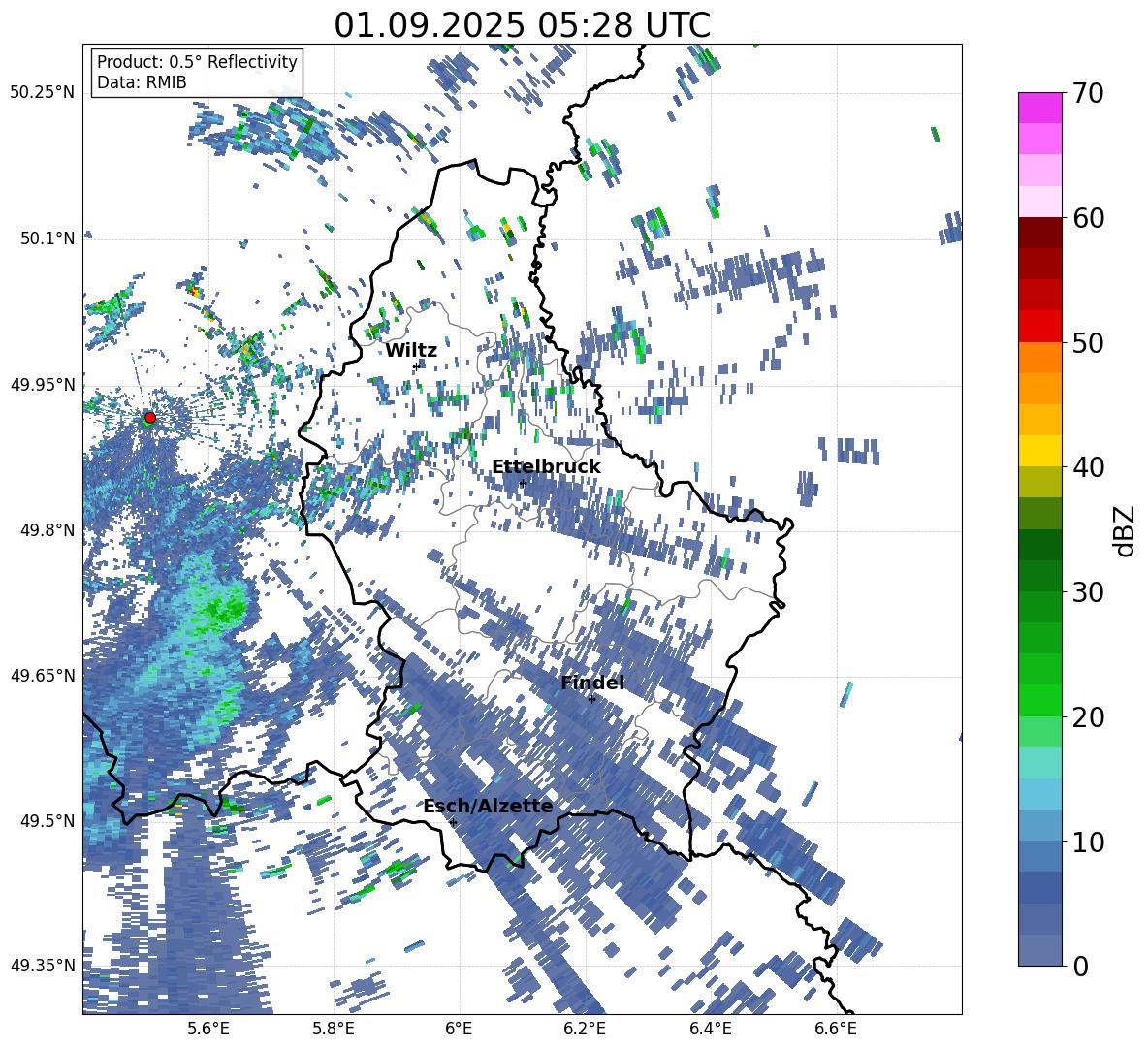Image resolution: width=1148 pixels, height=1048 pixels.
Task: Click the 50.1°N latitude label
Action: click(48, 238)
